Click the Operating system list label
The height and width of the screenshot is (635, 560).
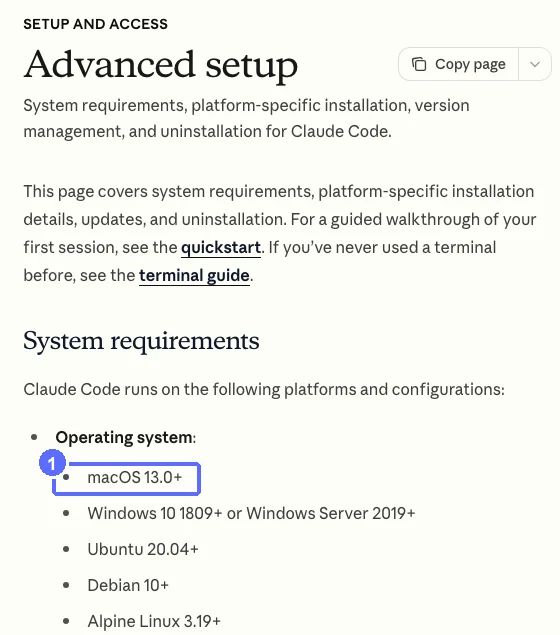click(x=126, y=438)
